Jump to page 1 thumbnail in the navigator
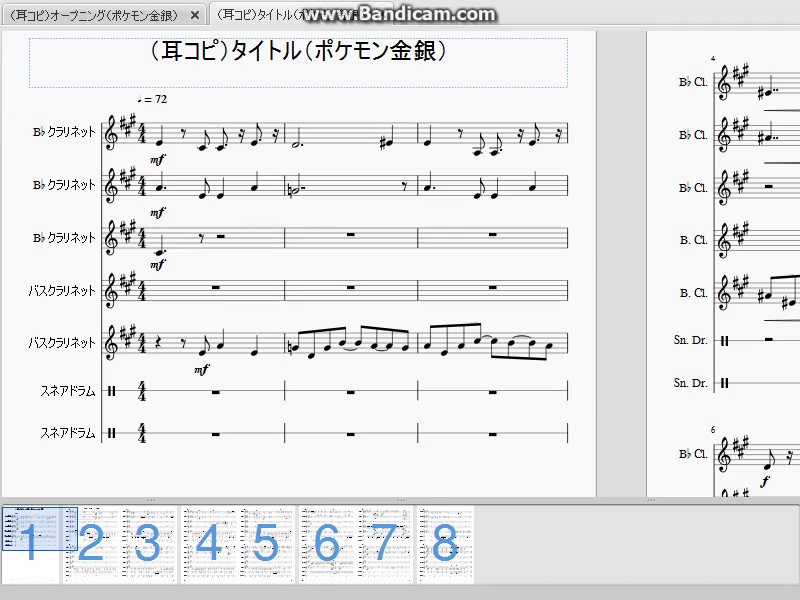This screenshot has width=800, height=600. click(30, 544)
